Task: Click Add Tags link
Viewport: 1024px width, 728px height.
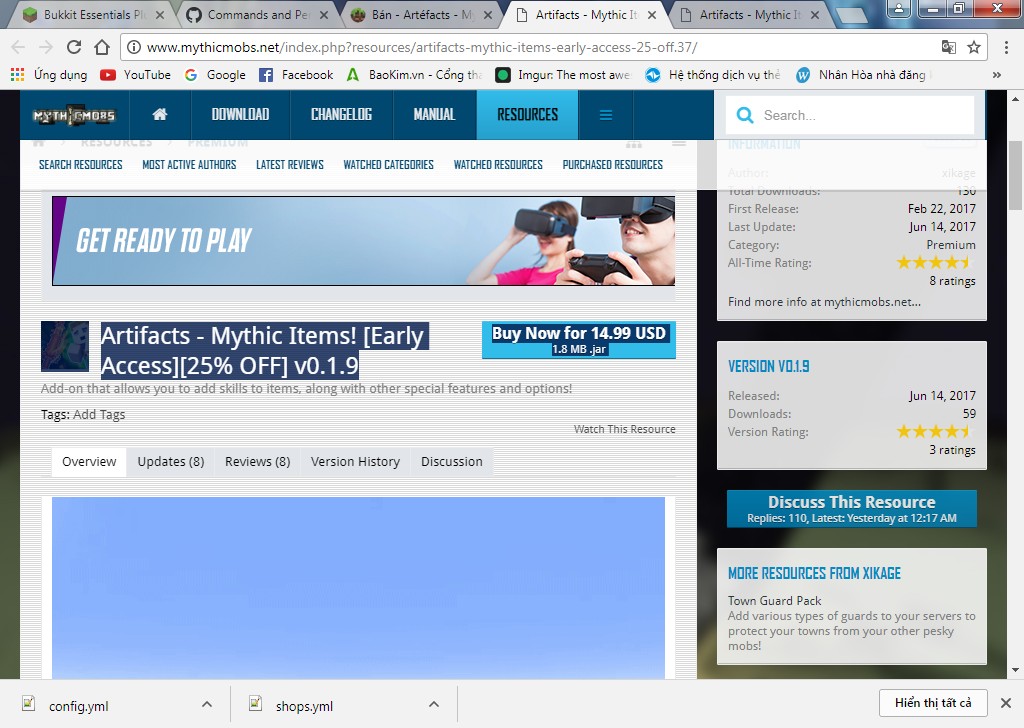Action: point(99,415)
